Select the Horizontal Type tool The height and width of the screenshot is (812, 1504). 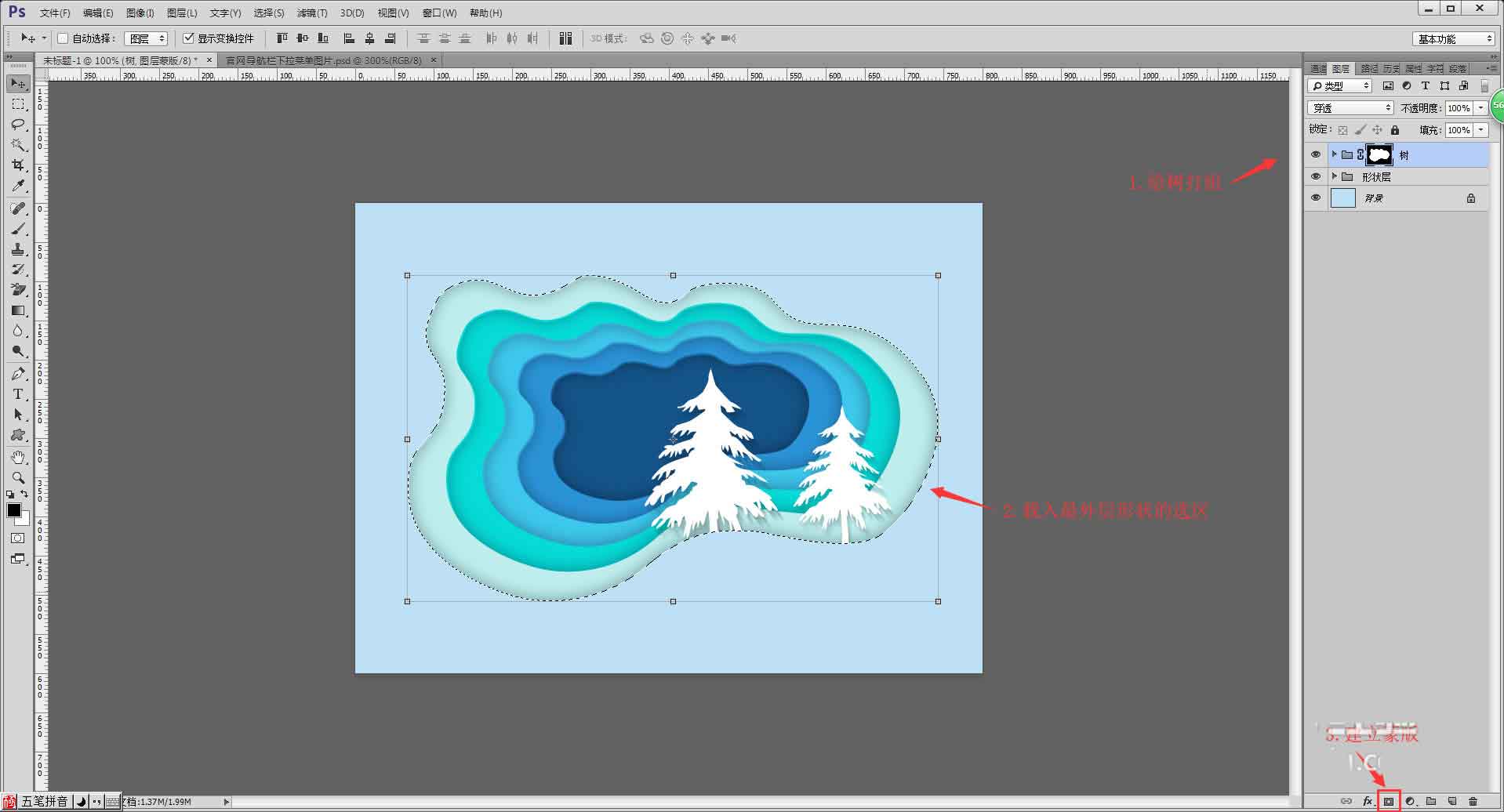coord(18,394)
